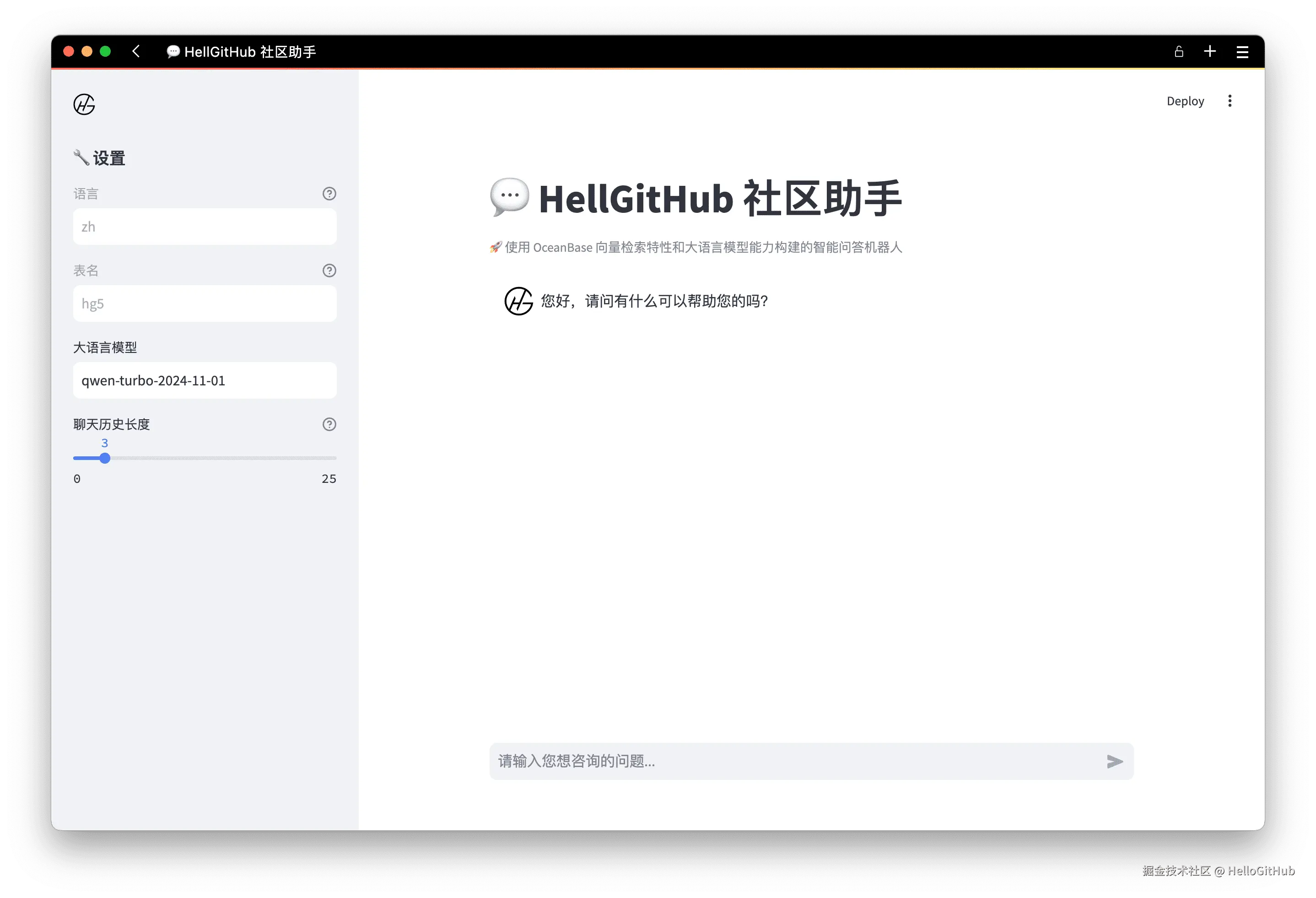Click help icon next to 语言 label

pos(329,194)
